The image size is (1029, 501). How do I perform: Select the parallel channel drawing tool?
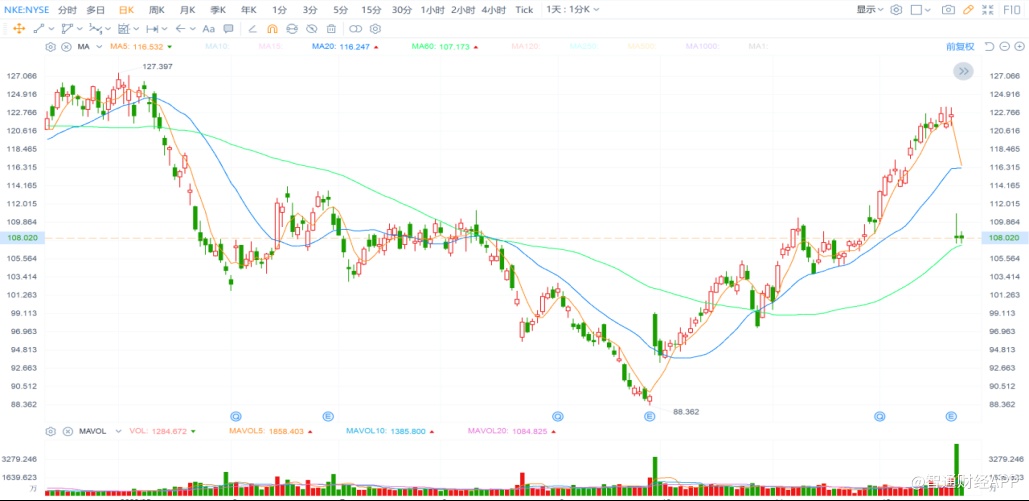click(67, 29)
